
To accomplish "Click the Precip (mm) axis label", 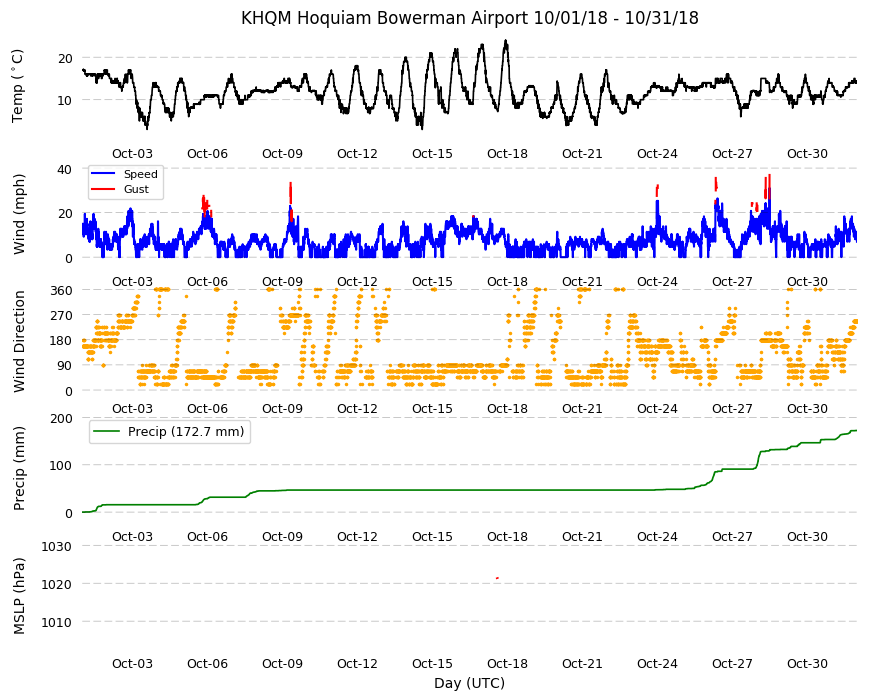I will pyautogui.click(x=19, y=468).
